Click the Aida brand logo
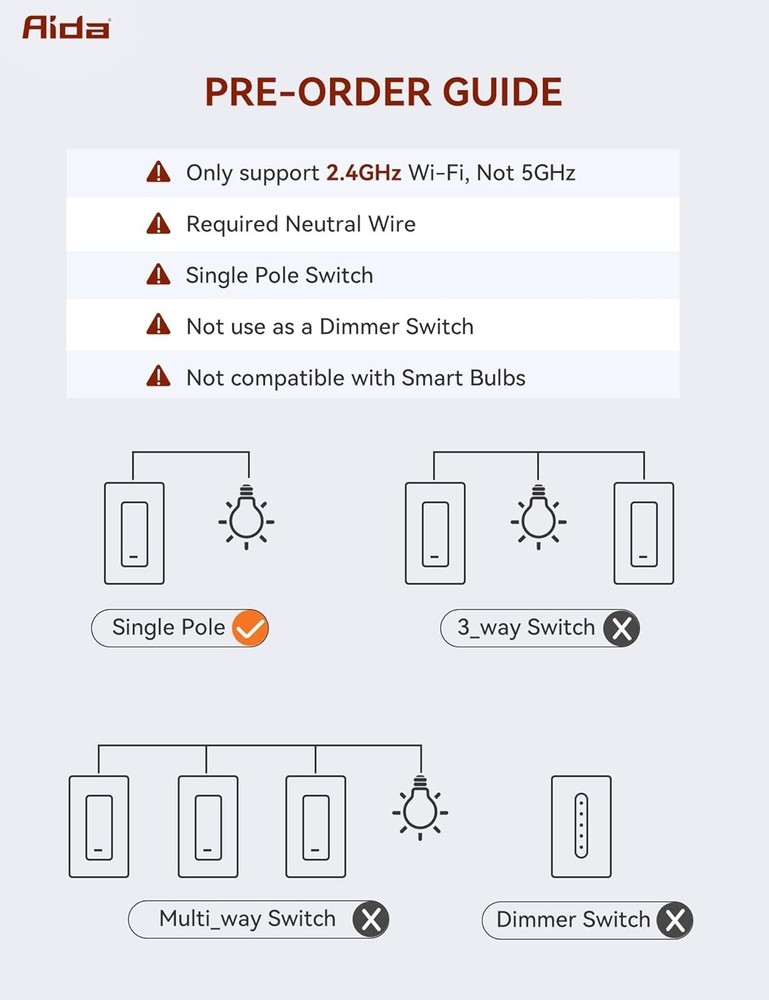Screen dimensions: 769x1000 click(66, 27)
